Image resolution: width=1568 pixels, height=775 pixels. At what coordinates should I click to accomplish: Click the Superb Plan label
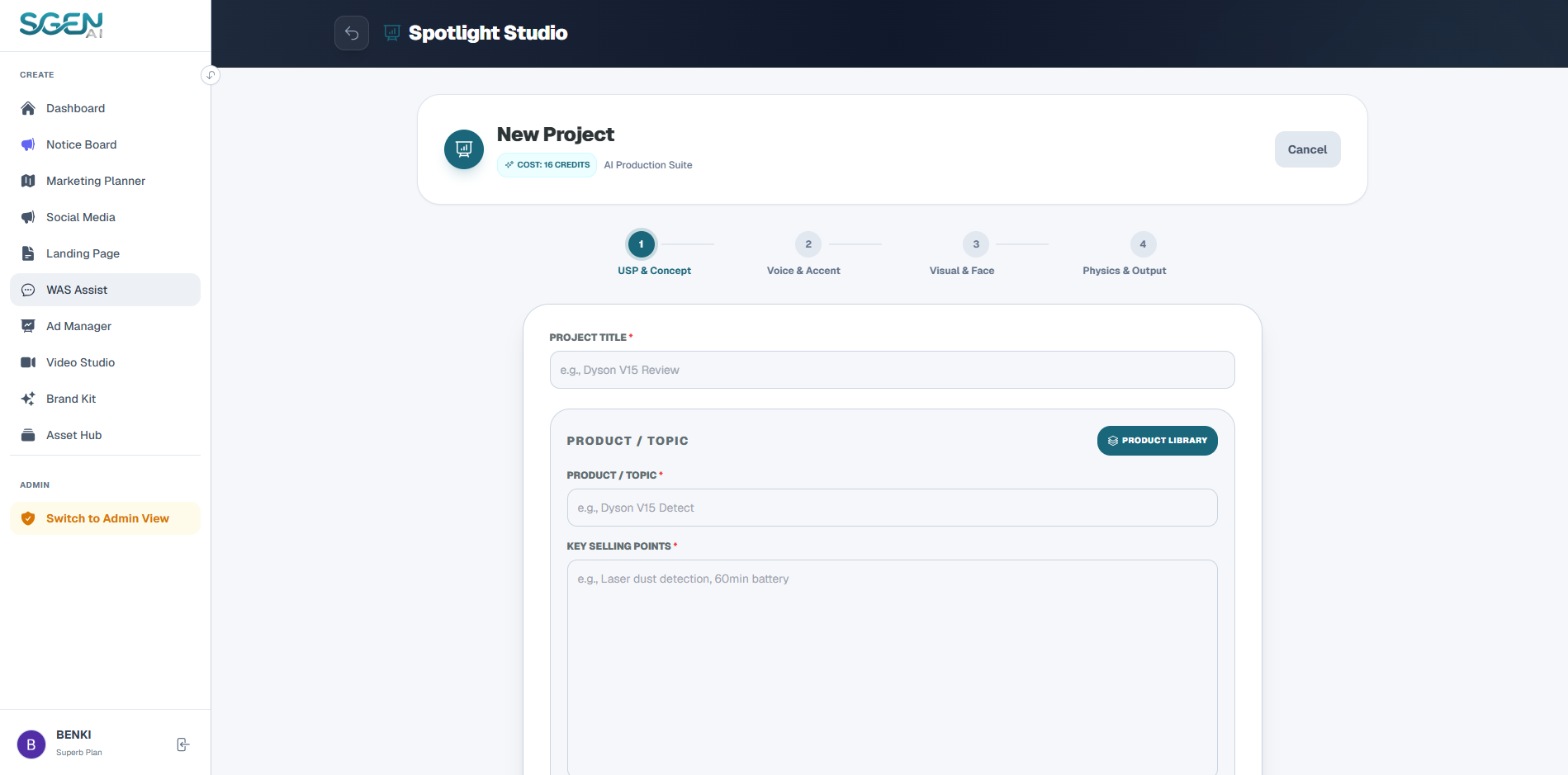click(79, 753)
